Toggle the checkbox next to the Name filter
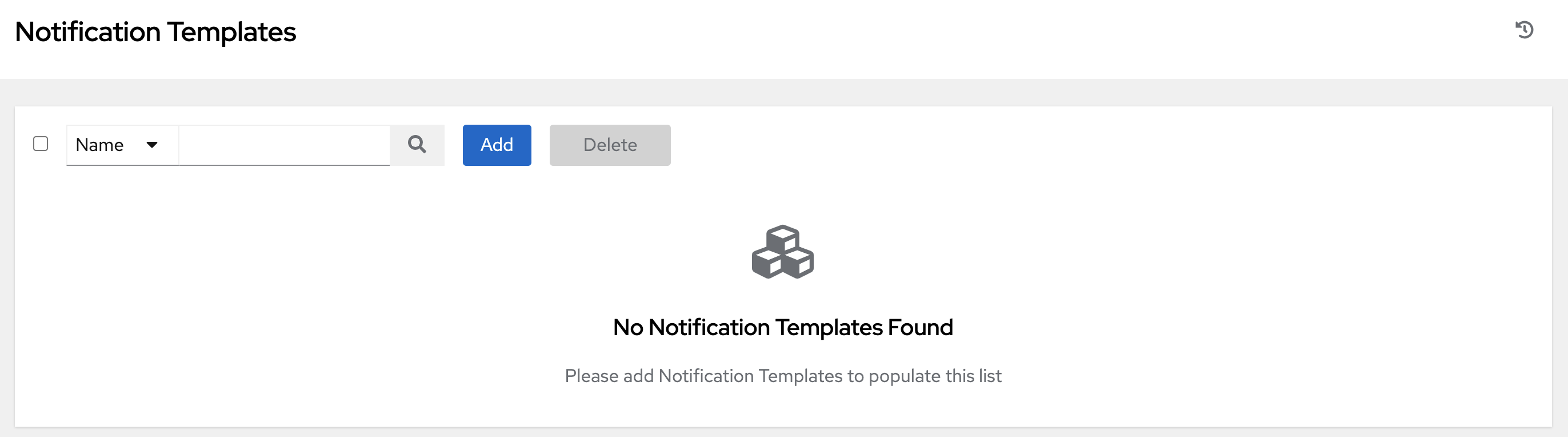 coord(40,142)
